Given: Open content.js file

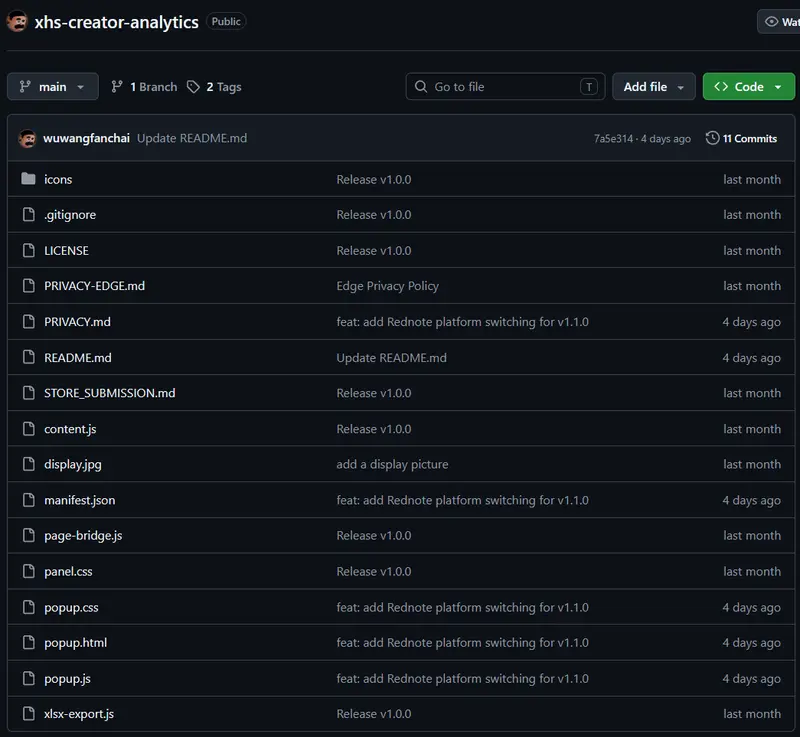Looking at the screenshot, I should 70,429.
